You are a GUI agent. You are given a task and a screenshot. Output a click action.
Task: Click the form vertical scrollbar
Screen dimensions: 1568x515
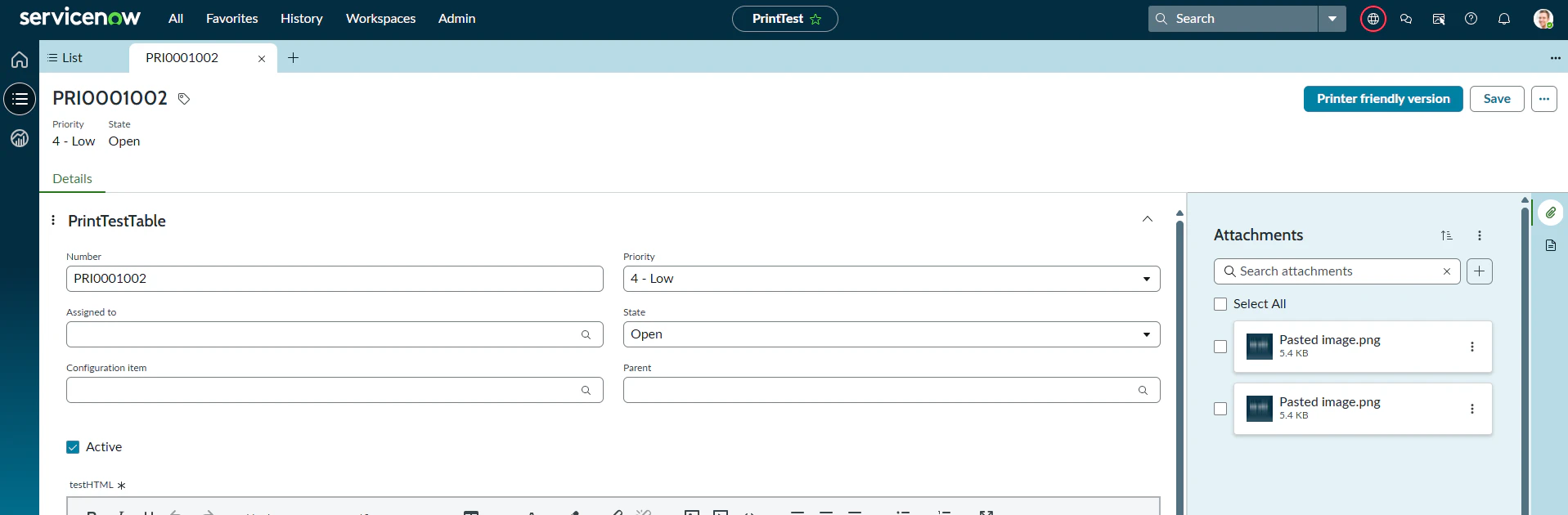[1179, 368]
